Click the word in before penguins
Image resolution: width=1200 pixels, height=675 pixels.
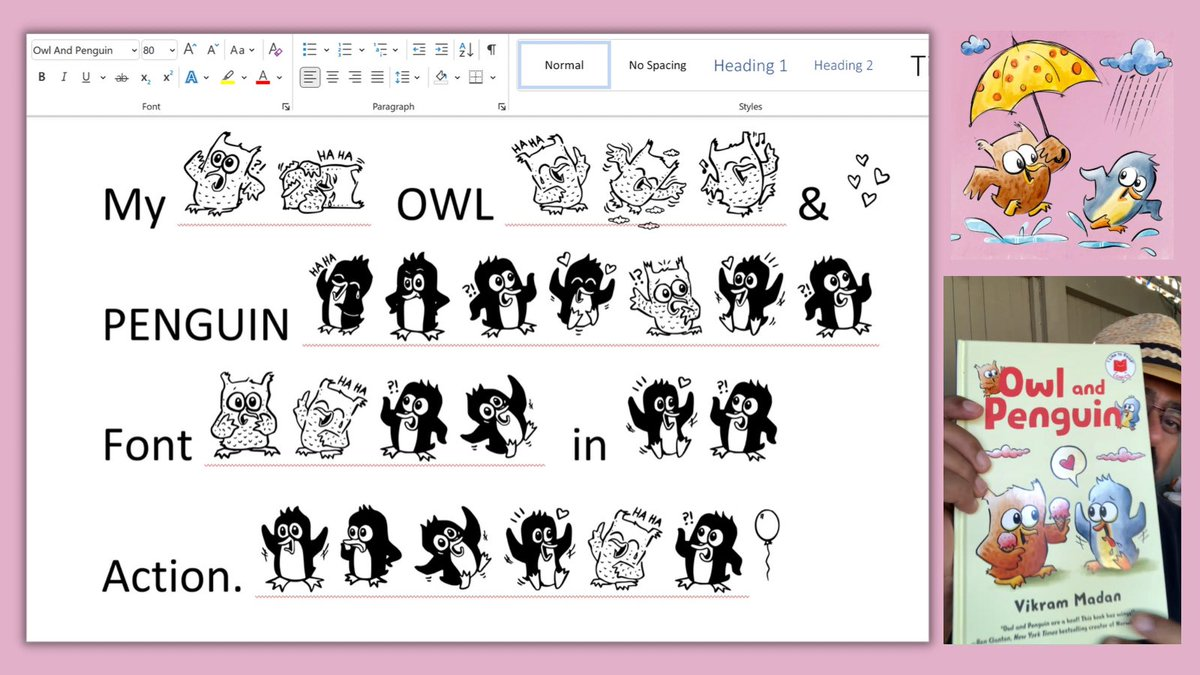click(x=590, y=445)
